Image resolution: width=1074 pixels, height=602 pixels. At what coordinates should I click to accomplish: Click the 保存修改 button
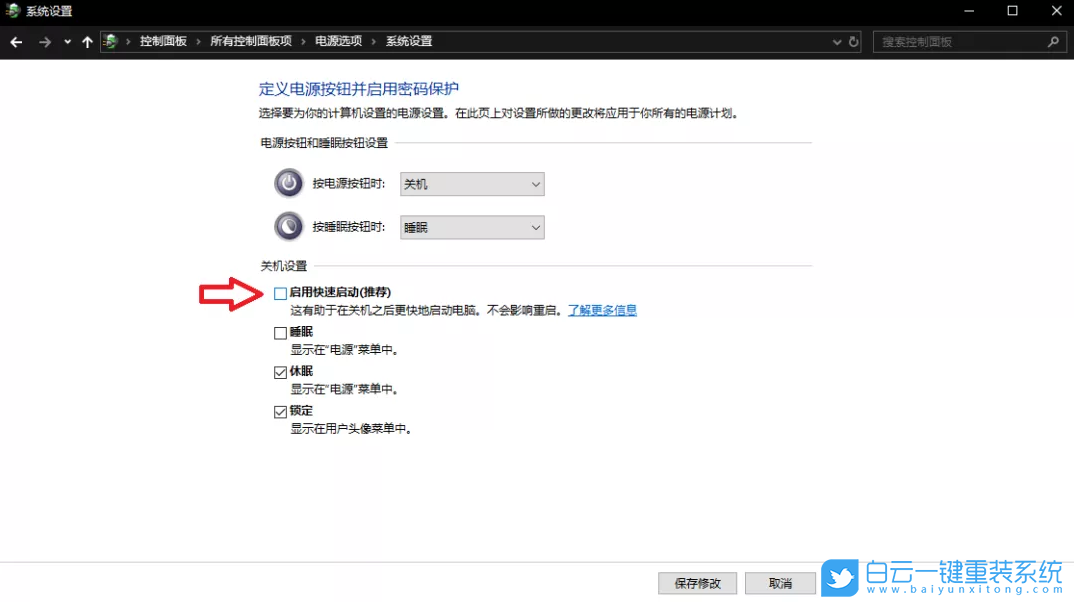697,583
